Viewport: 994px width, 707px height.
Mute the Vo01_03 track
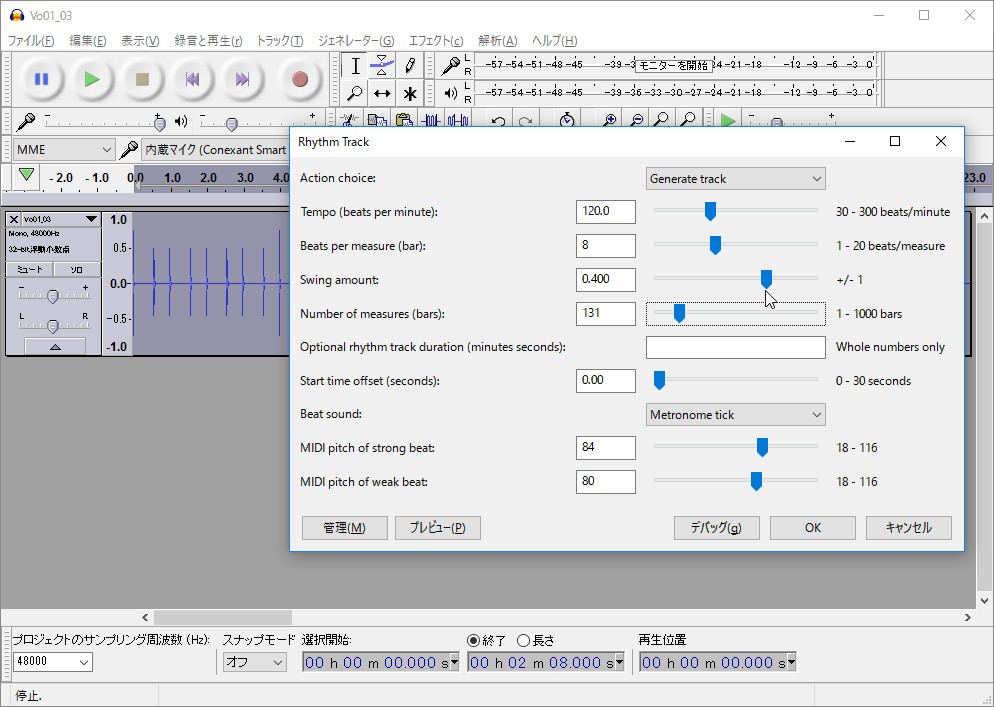coord(29,269)
